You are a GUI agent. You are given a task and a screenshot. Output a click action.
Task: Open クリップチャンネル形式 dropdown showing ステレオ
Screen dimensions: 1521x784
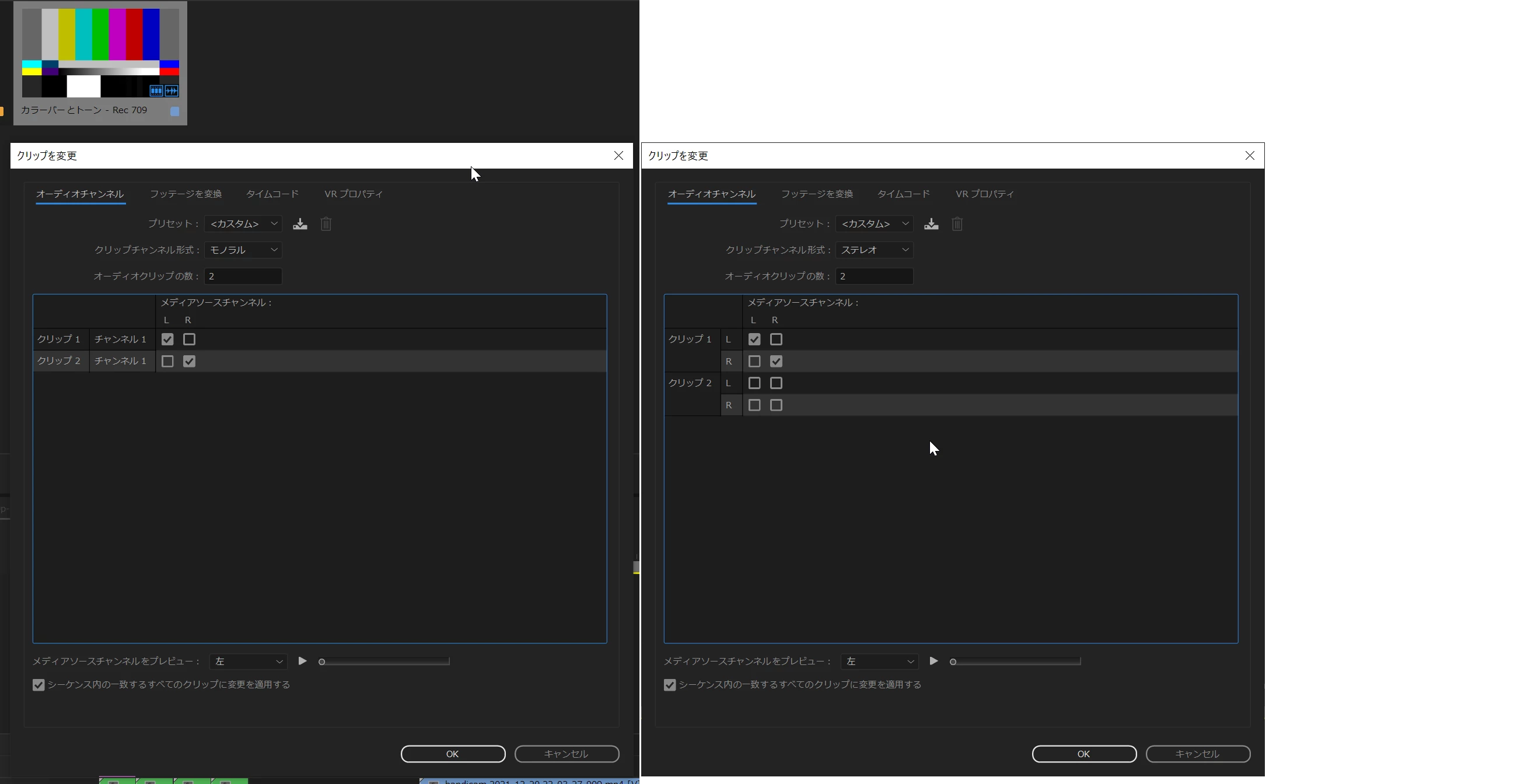click(x=875, y=250)
